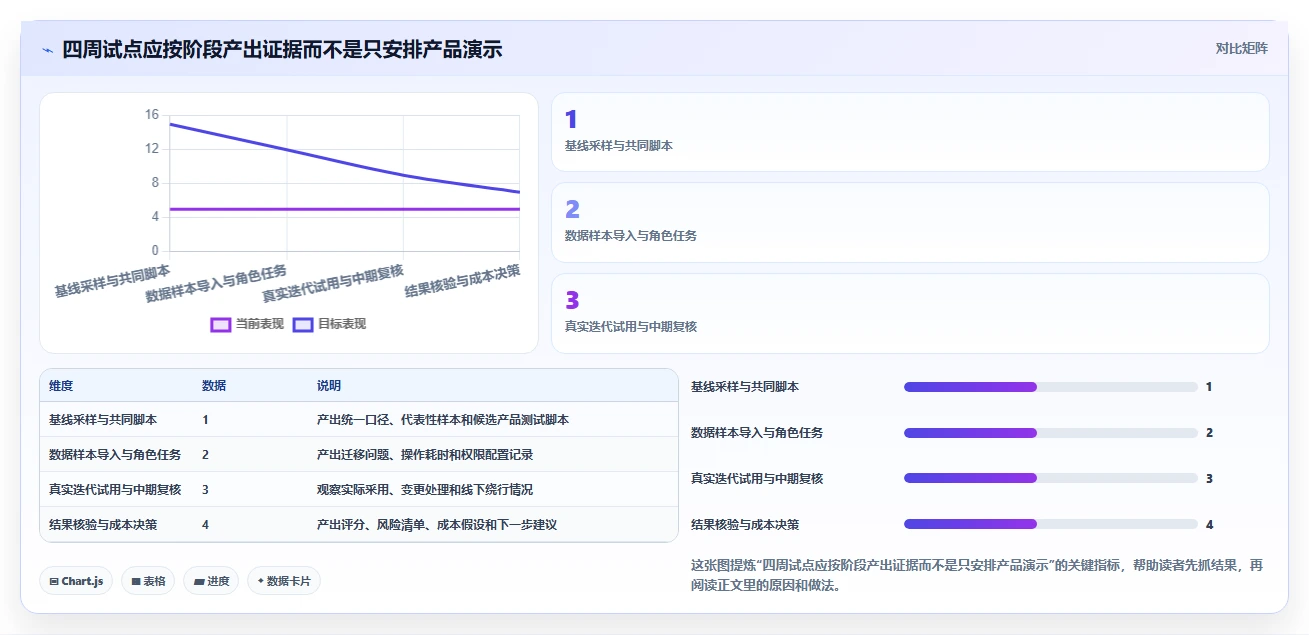Click description 产出迁移问题、操作耗时和权限配置记录
This screenshot has width=1309, height=635.
(x=425, y=455)
